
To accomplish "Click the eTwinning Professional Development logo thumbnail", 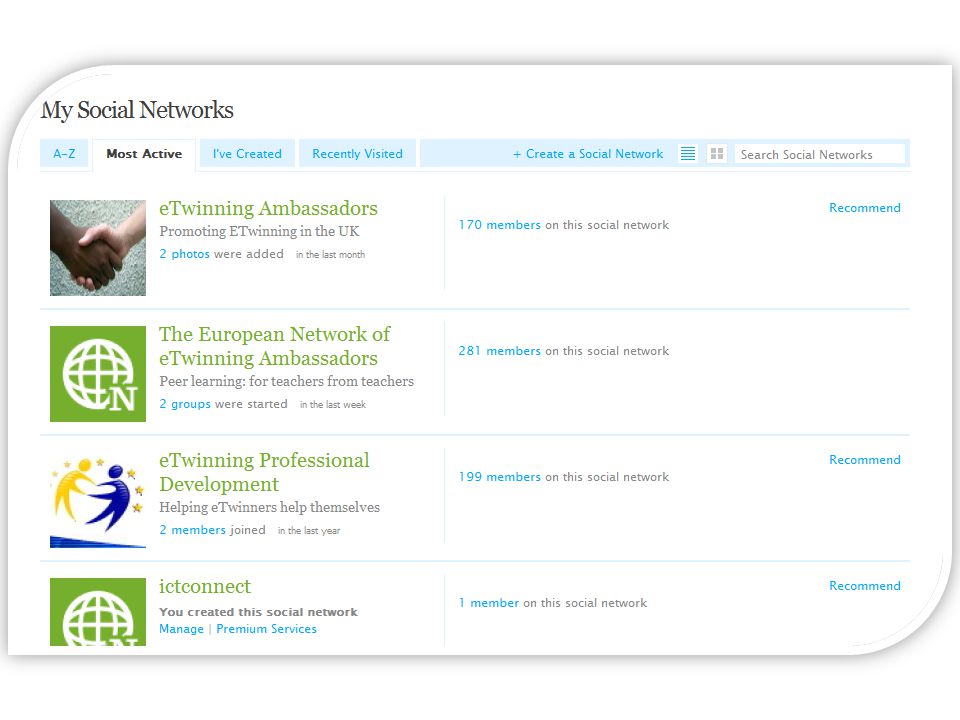I will (x=98, y=500).
